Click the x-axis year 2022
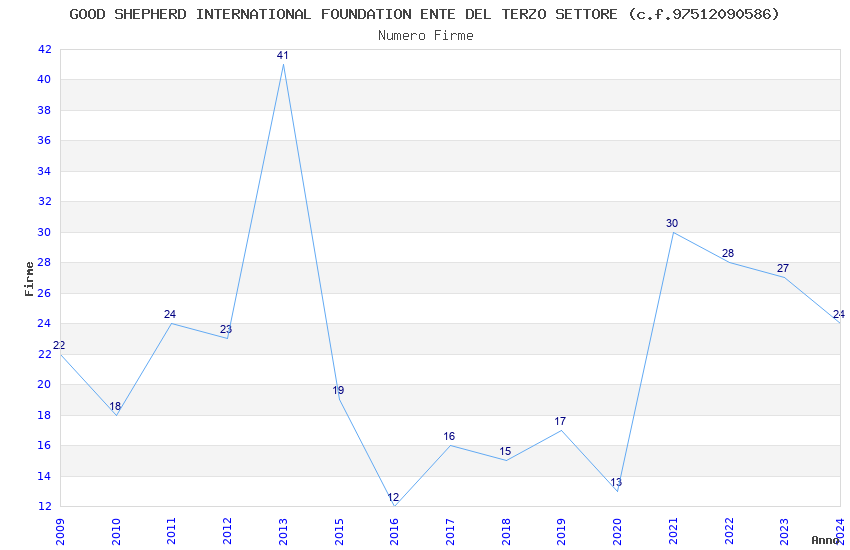Viewport: 850px width, 550px height. [x=729, y=531]
